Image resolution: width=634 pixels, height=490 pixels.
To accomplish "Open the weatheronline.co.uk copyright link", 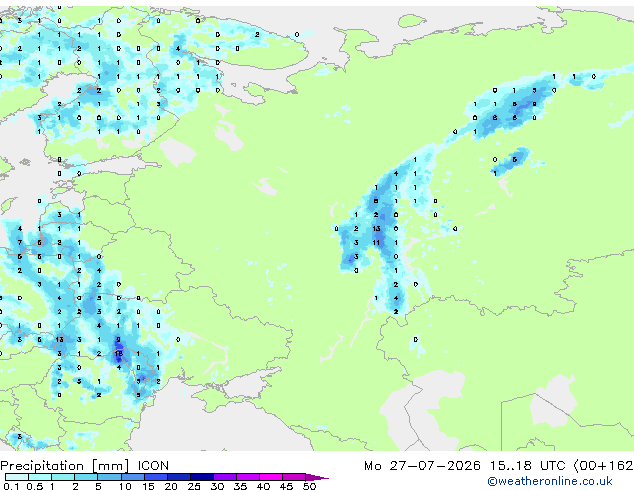I will (549, 481).
